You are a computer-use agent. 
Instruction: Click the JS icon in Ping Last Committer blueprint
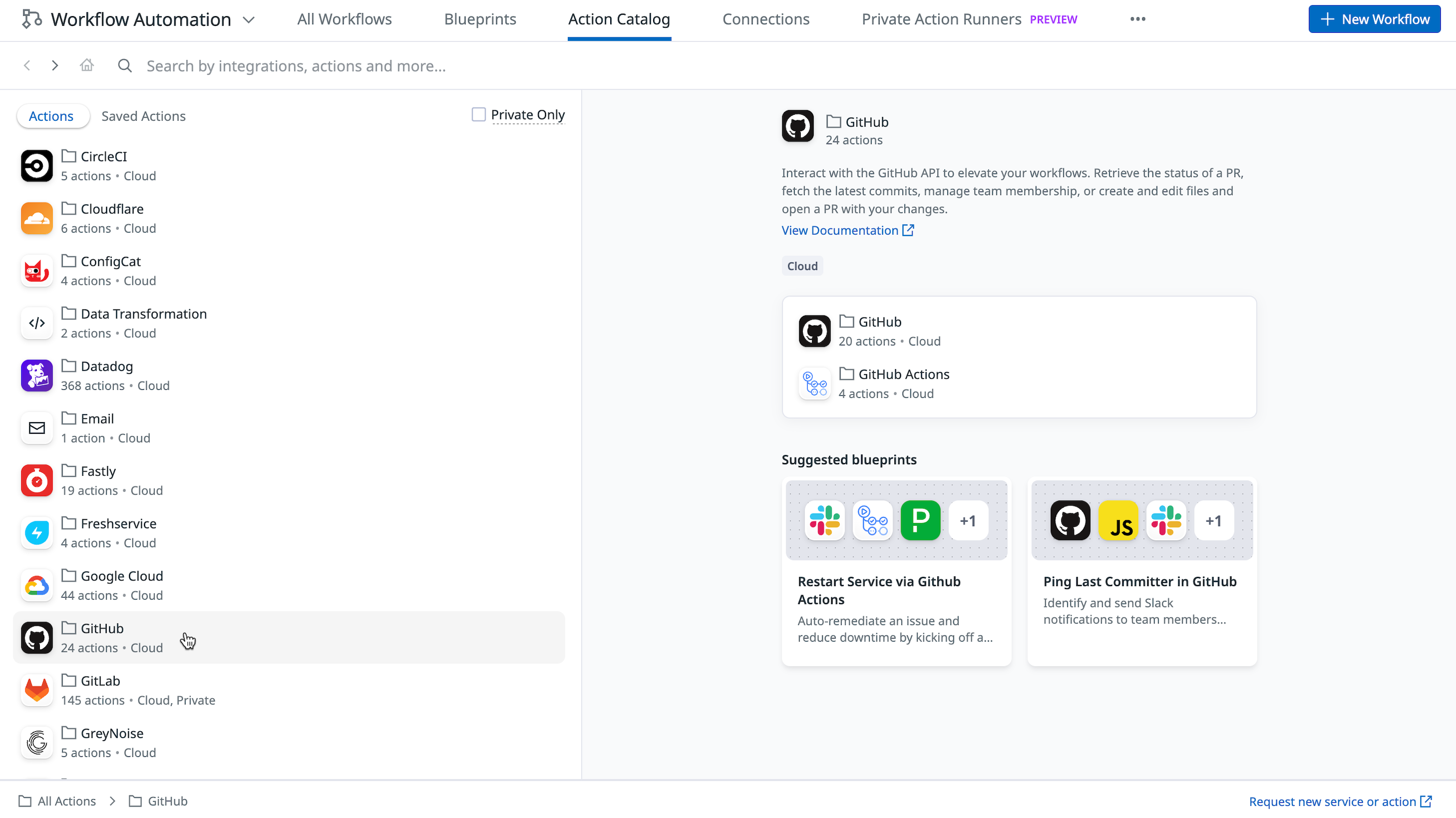pos(1118,521)
